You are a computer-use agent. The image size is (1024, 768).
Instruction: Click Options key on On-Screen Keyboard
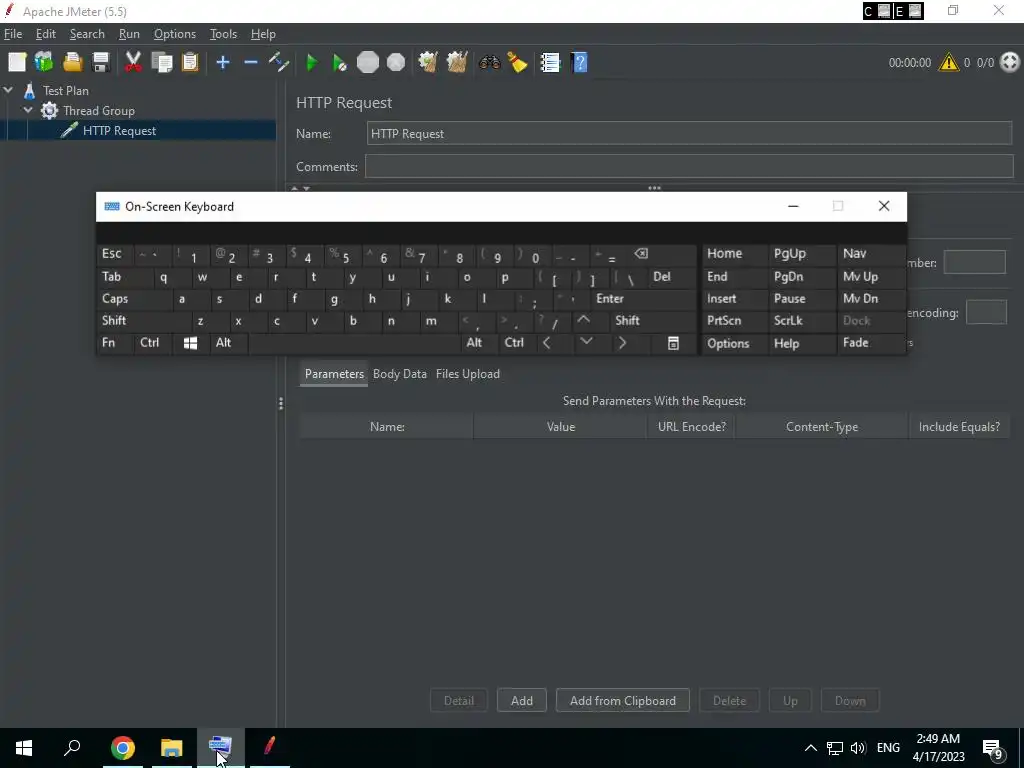tap(734, 343)
